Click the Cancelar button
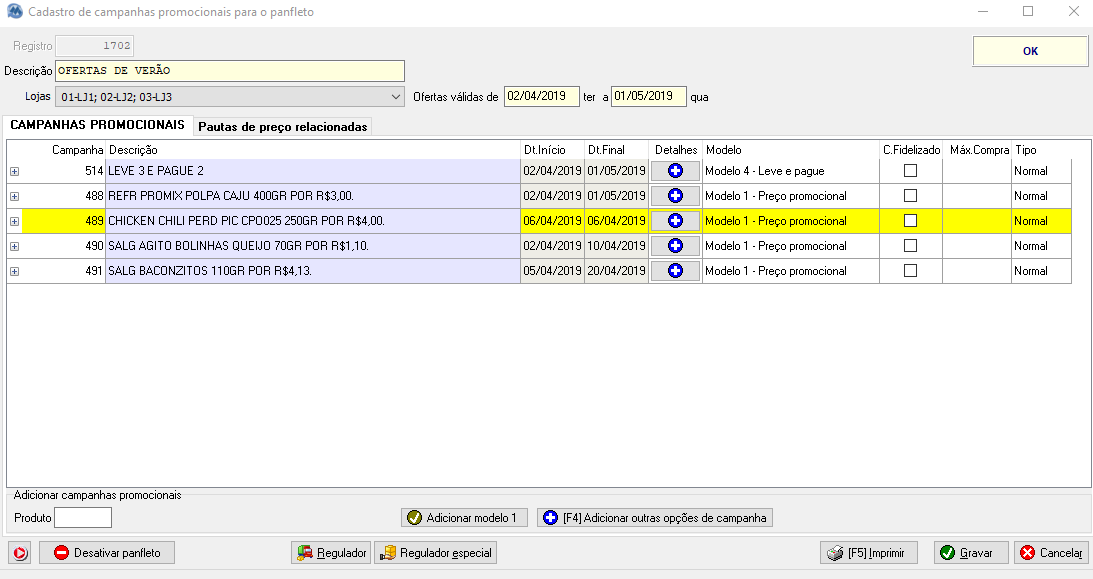This screenshot has width=1093, height=579. (x=1051, y=553)
